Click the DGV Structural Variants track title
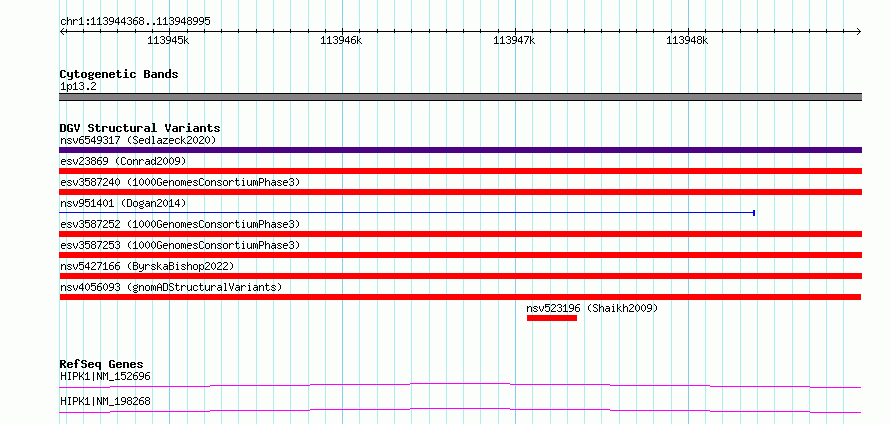 click(140, 128)
